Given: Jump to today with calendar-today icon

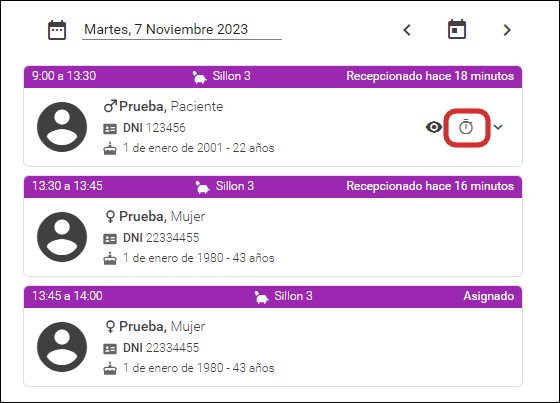Looking at the screenshot, I should [x=457, y=29].
